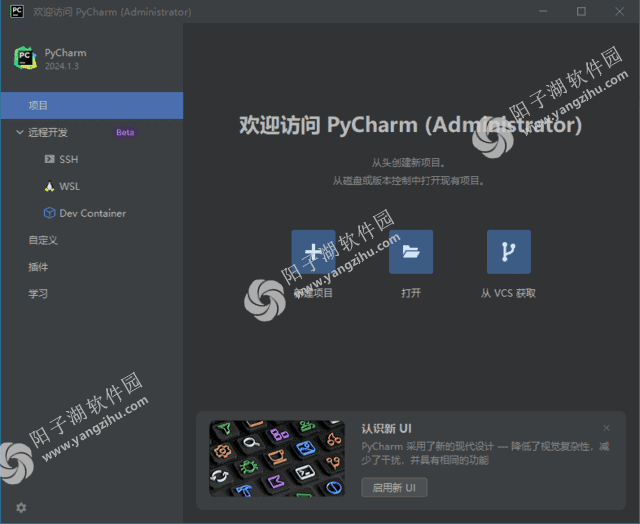Click the Open folder icon
Image resolution: width=640 pixels, height=524 pixels.
[x=411, y=252]
